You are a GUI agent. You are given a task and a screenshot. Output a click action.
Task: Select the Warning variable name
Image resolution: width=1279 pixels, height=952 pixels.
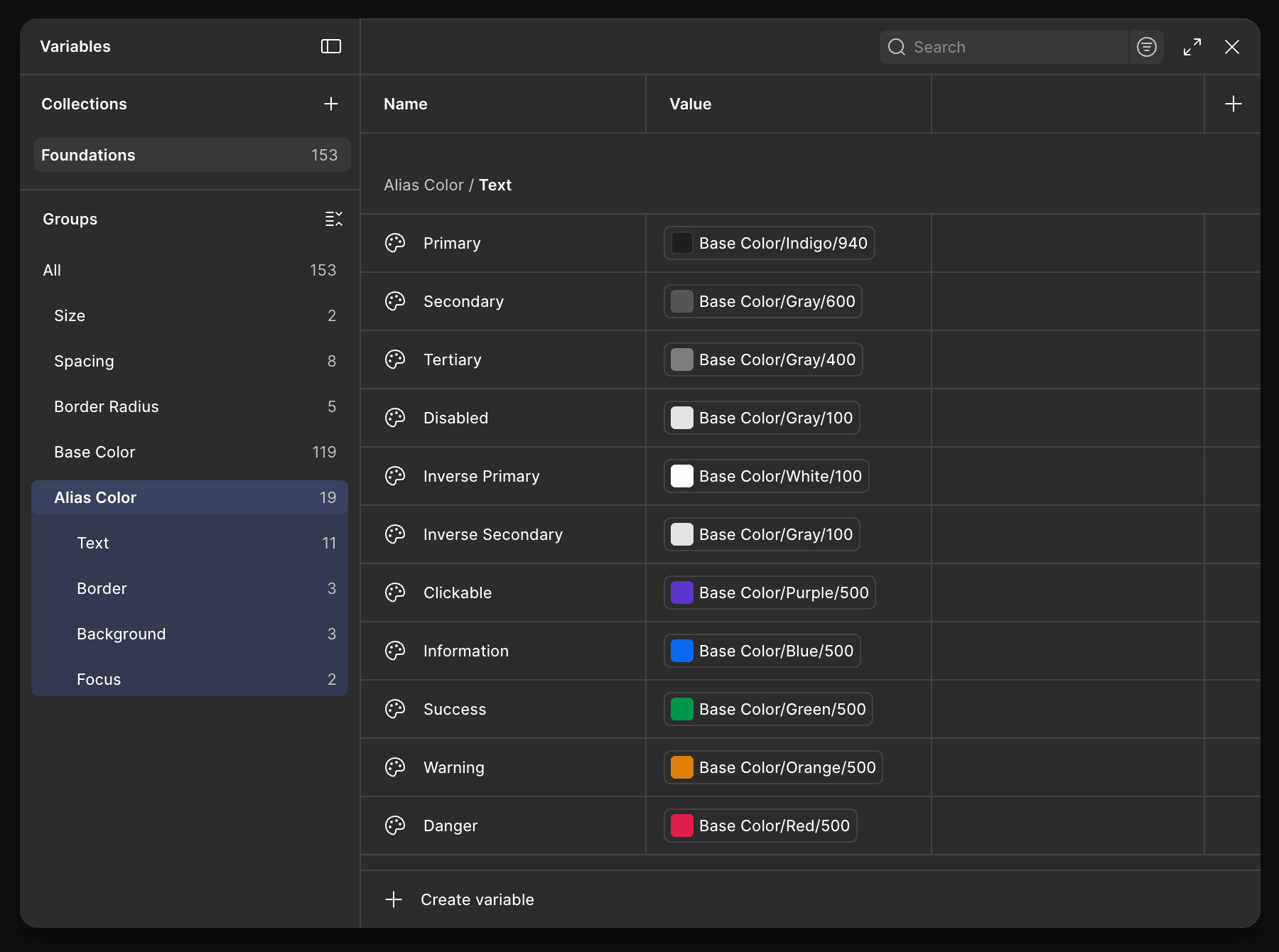(x=454, y=767)
